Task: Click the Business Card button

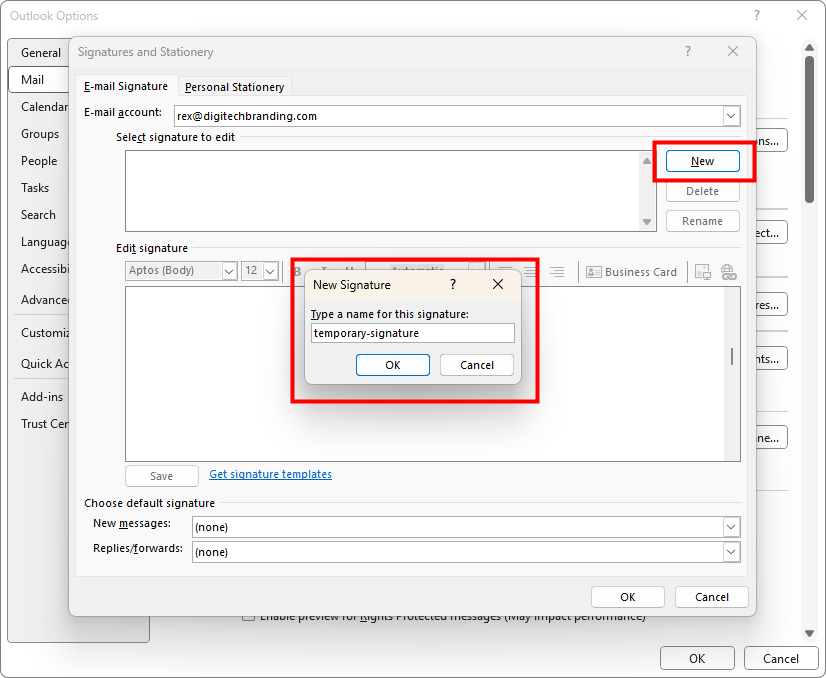Action: coord(632,272)
